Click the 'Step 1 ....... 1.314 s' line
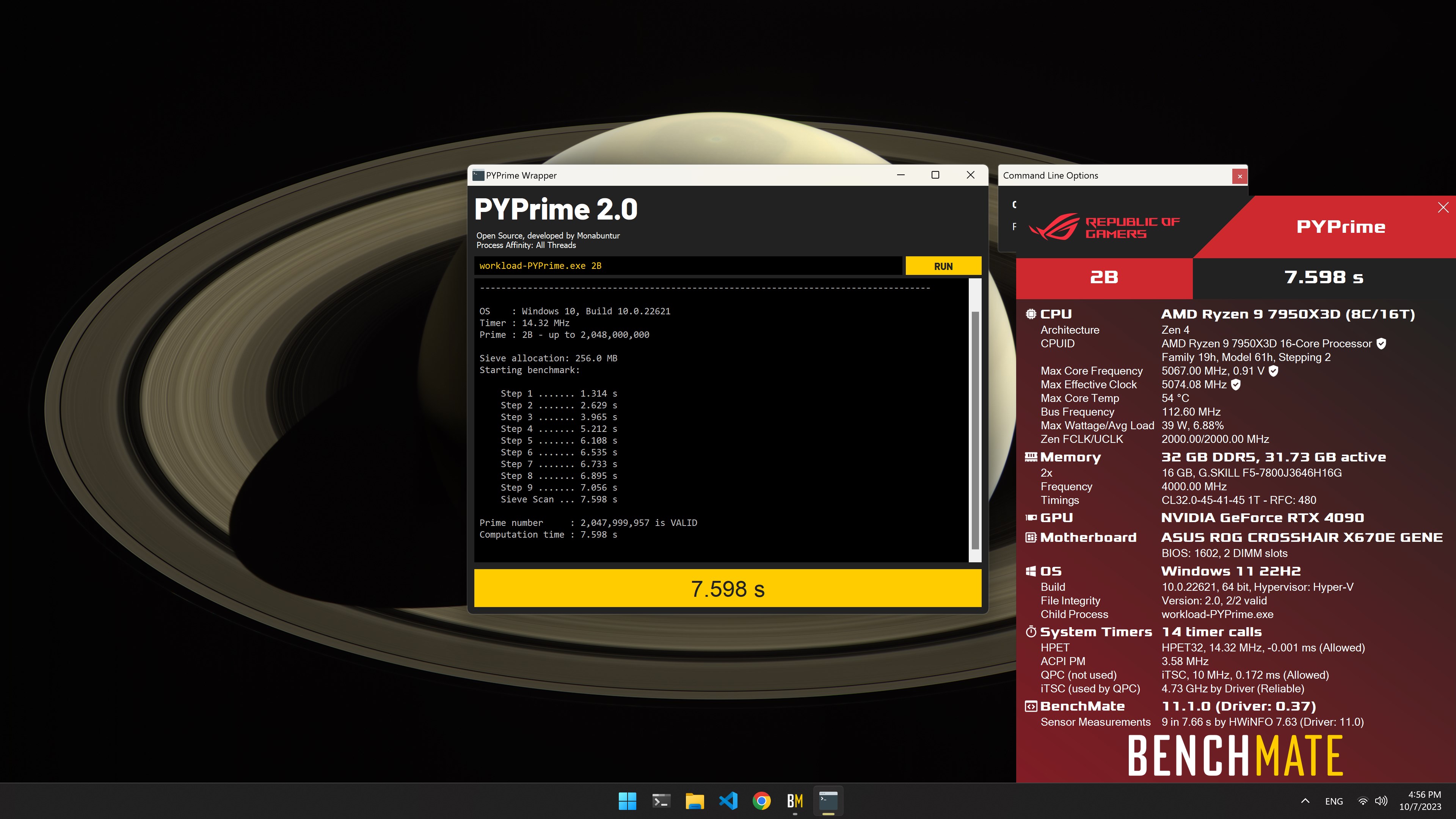1456x819 pixels. pos(559,394)
